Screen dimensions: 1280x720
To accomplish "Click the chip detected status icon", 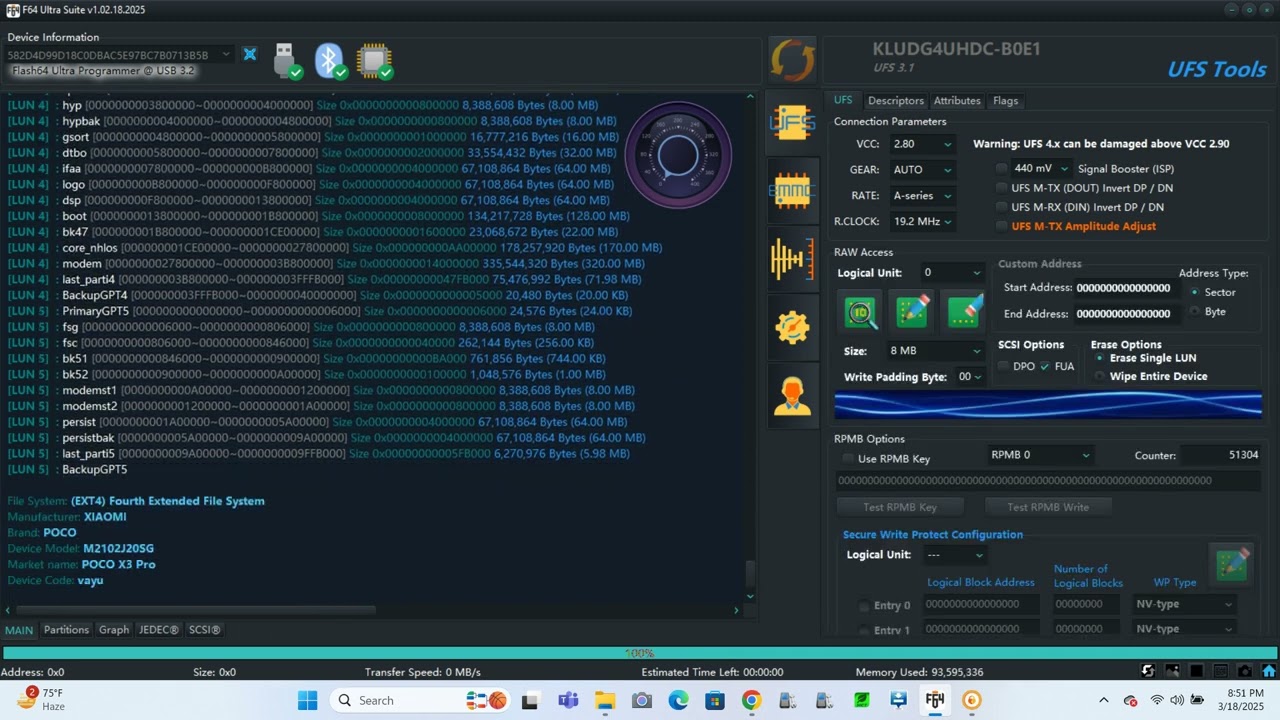I will click(375, 60).
